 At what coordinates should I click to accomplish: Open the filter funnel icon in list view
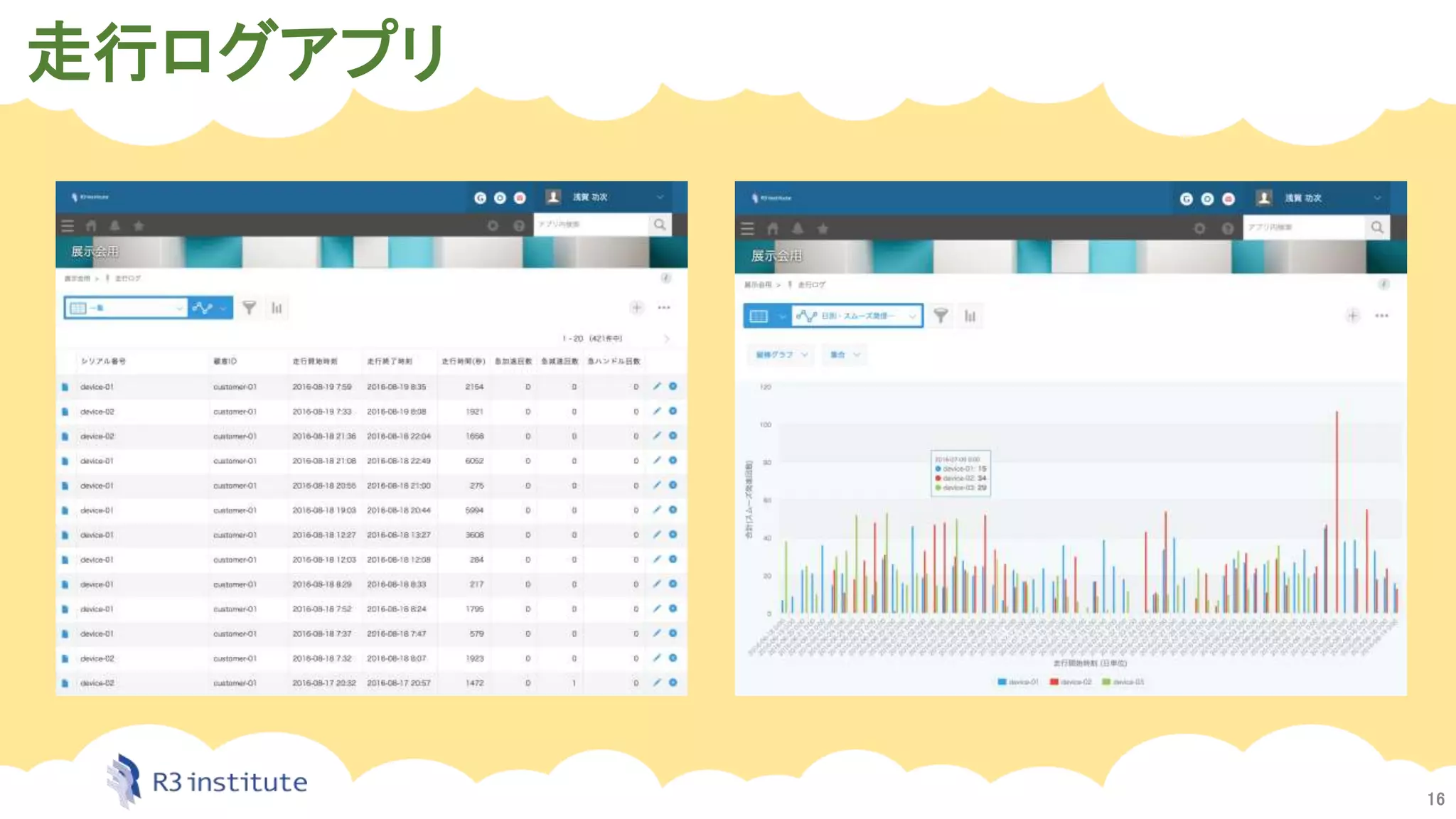pyautogui.click(x=249, y=308)
